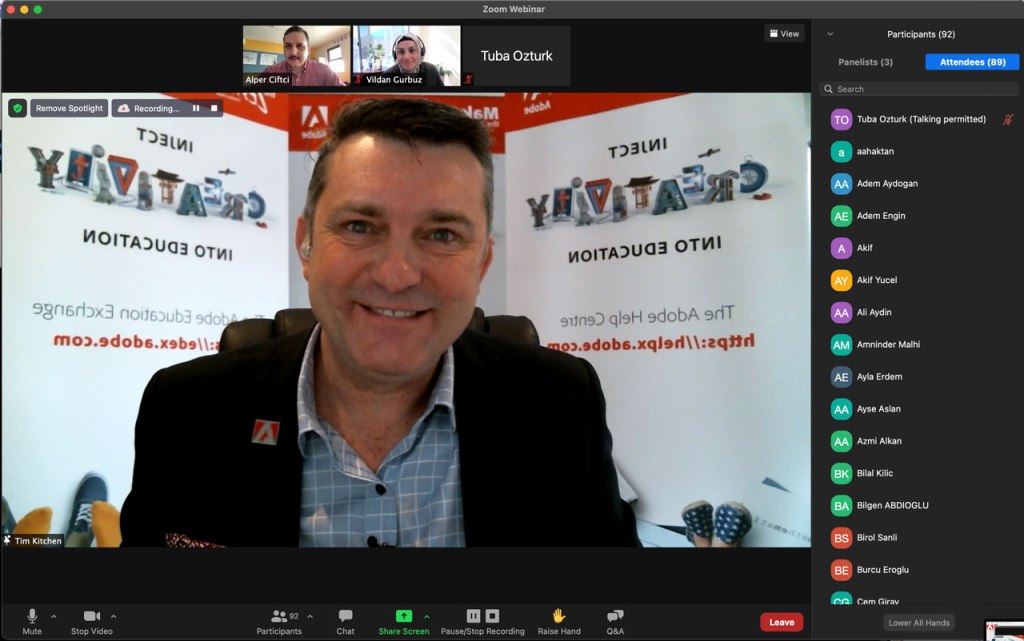This screenshot has width=1024, height=641.
Task: Click the green encryption shield icon
Action: pyautogui.click(x=17, y=108)
